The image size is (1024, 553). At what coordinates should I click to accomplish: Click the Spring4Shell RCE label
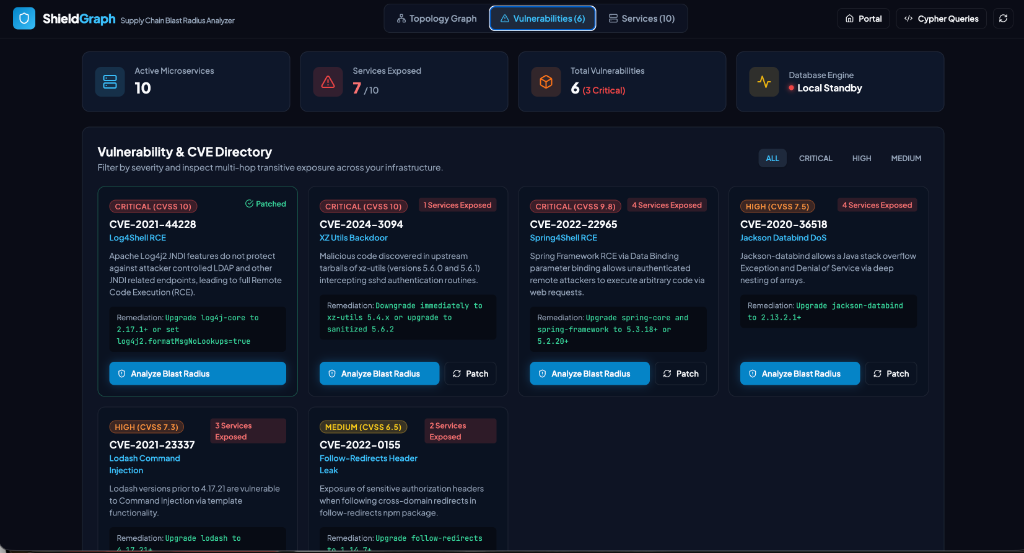click(564, 238)
